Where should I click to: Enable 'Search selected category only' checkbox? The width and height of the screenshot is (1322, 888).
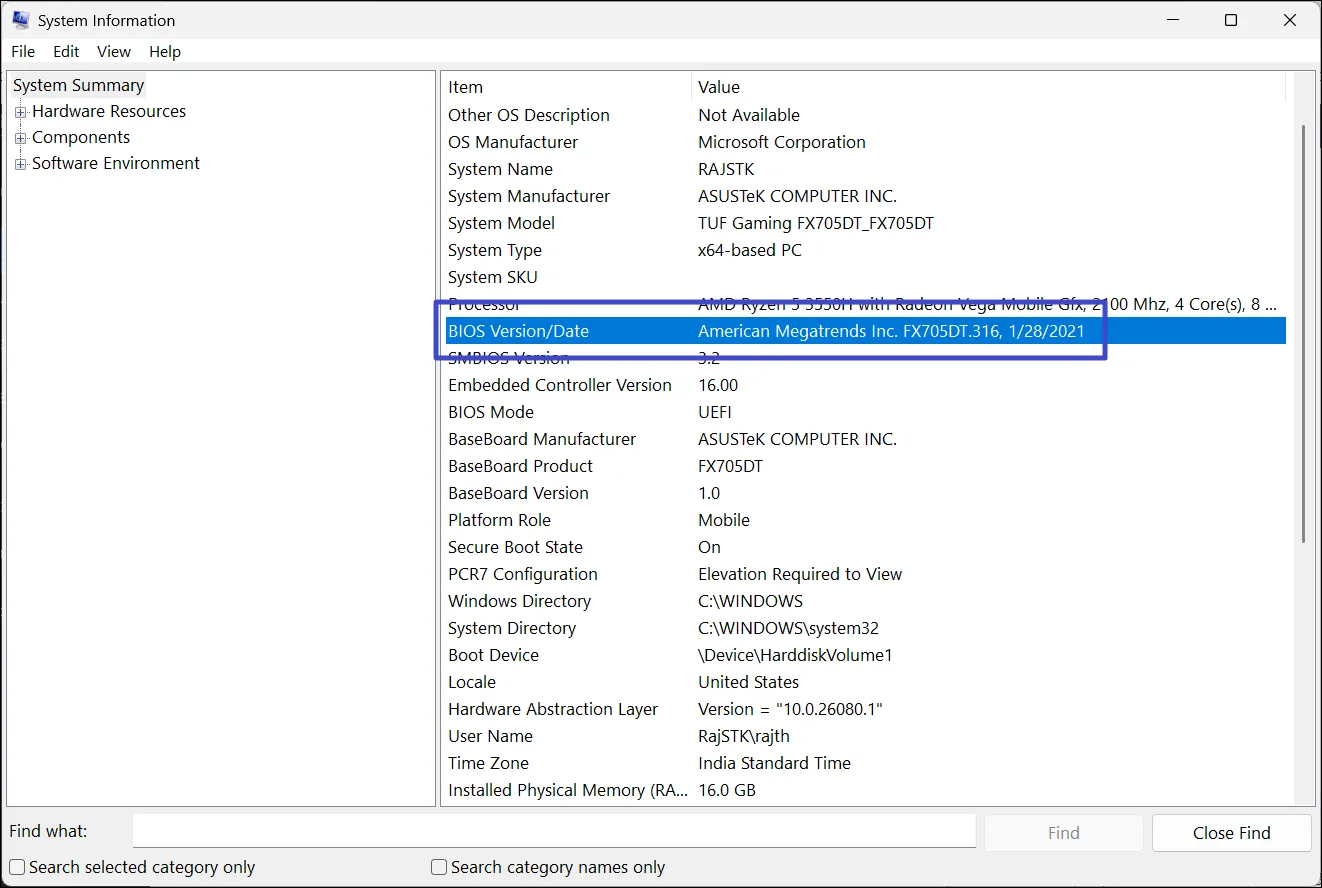click(17, 867)
